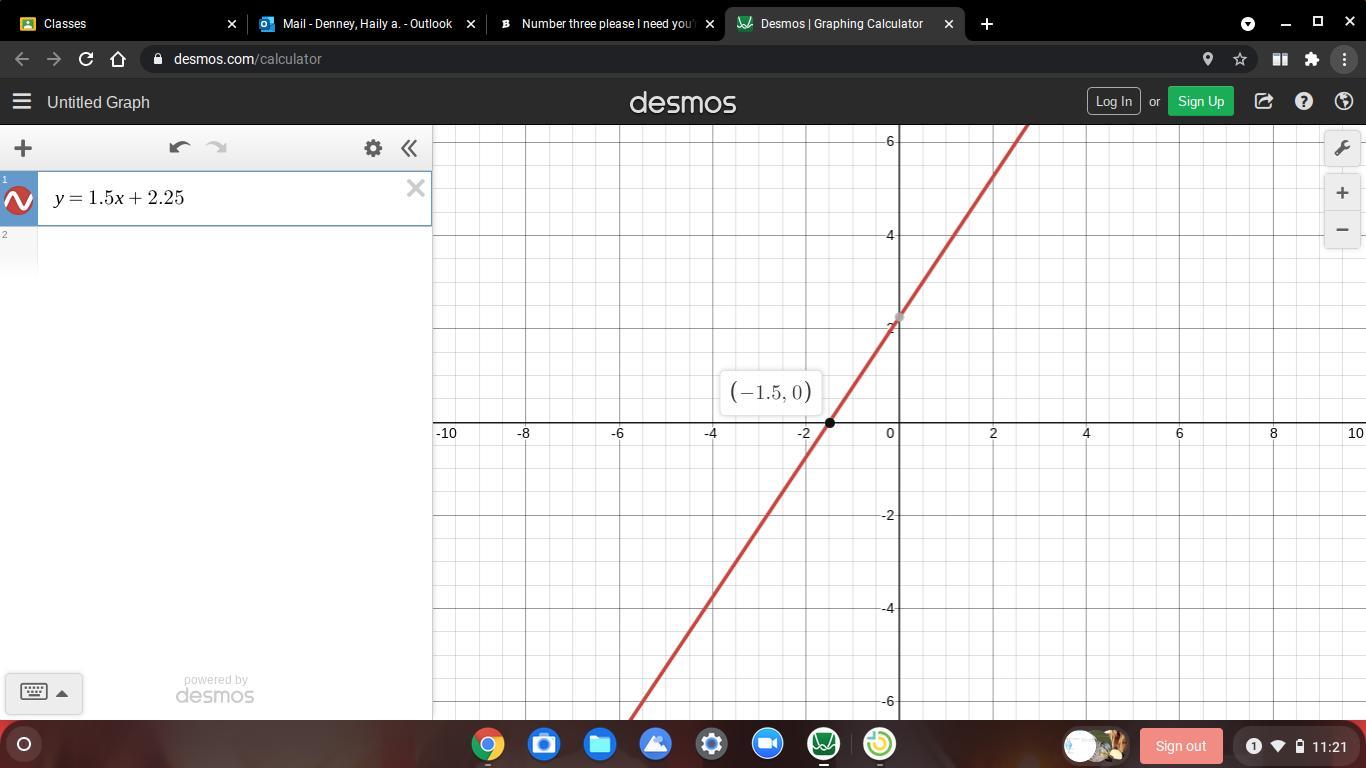The height and width of the screenshot is (768, 1366).
Task: Bookmark this page with the star
Action: click(x=1240, y=59)
